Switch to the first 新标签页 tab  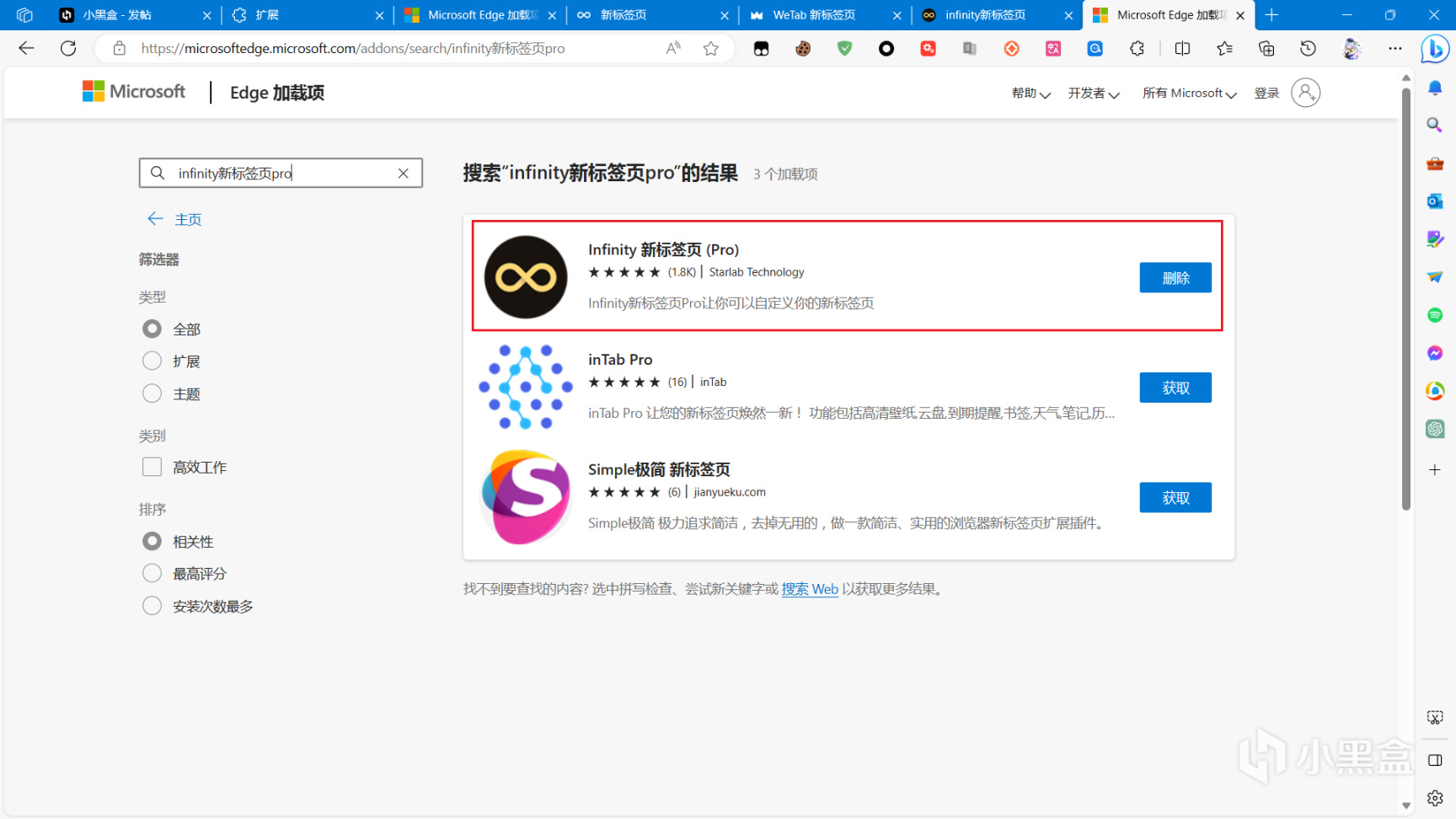pos(653,15)
